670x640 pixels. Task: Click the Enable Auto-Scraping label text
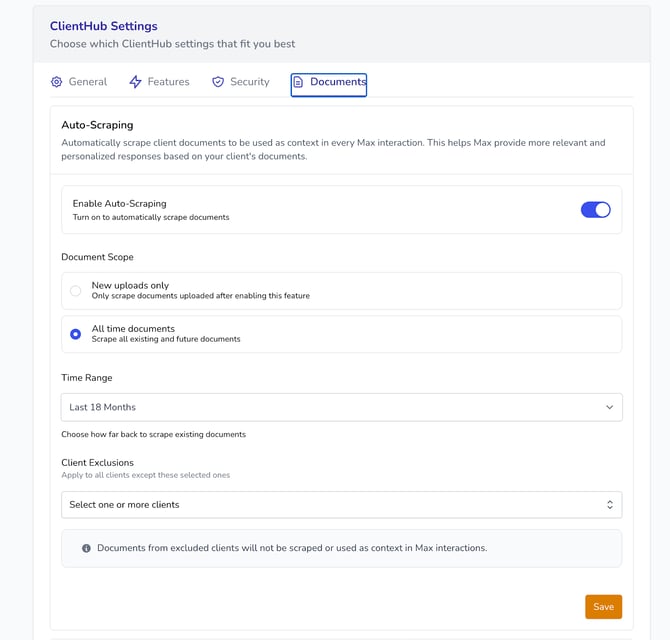[119, 203]
